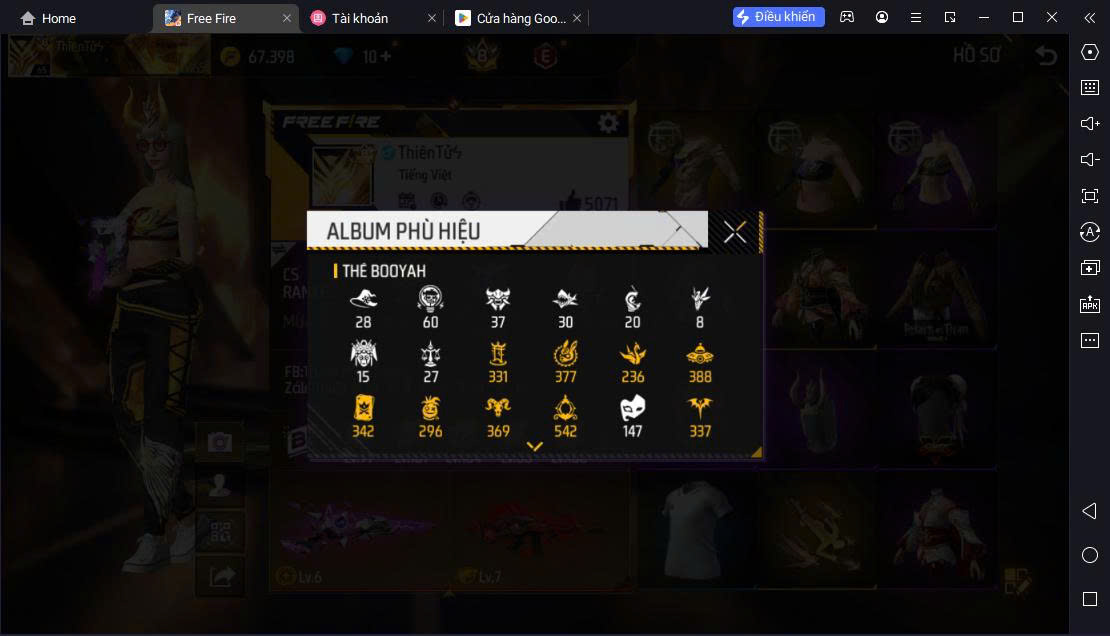Expand more badges with down chevron
Screen dimensions: 1110x636
tap(534, 446)
